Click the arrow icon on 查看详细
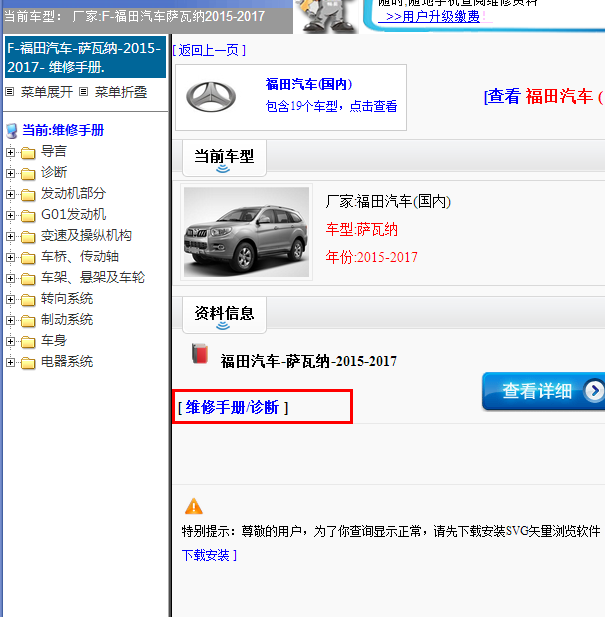This screenshot has width=605, height=617. (594, 391)
